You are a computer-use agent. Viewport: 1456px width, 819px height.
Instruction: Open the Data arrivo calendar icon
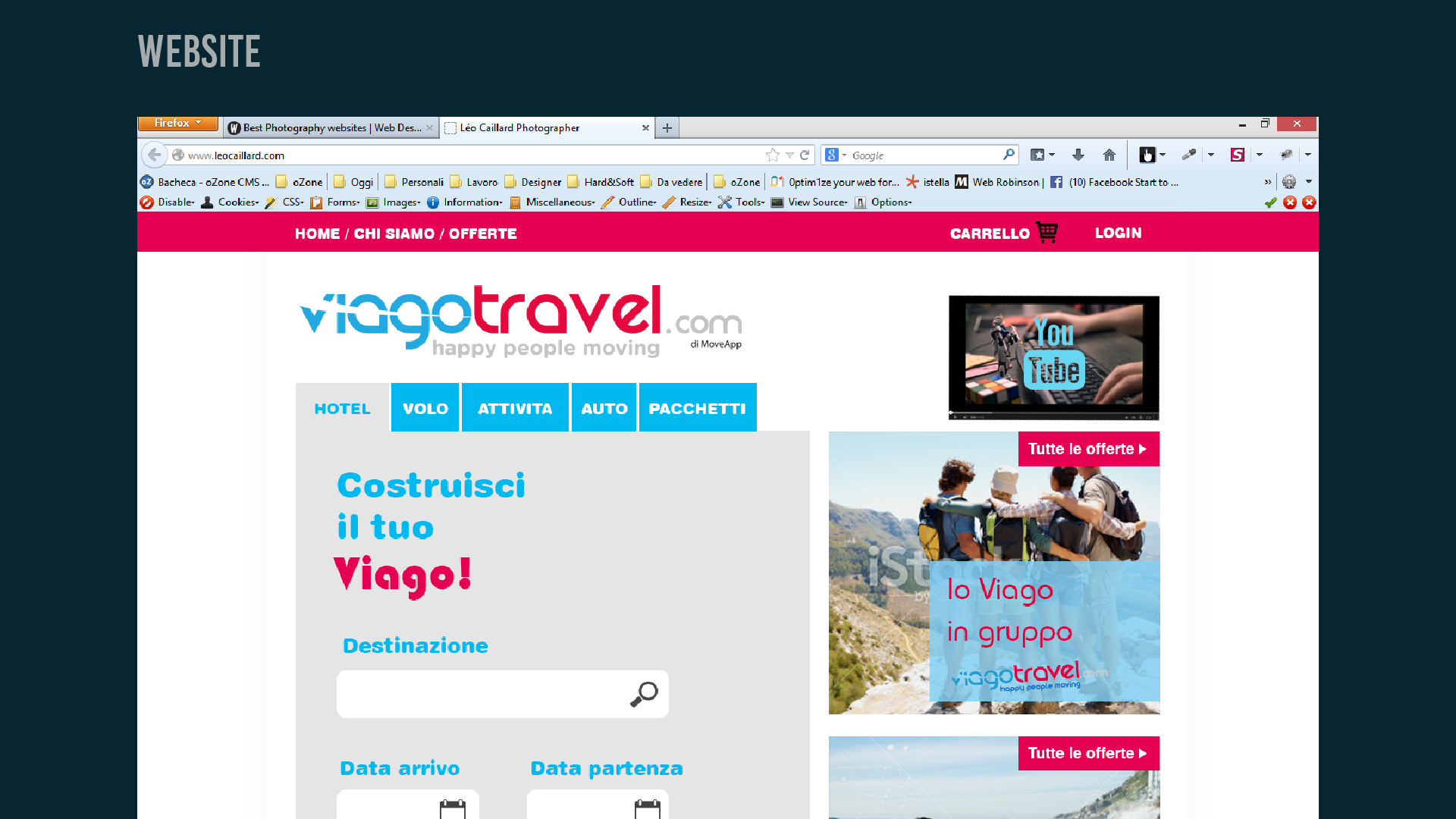point(453,808)
